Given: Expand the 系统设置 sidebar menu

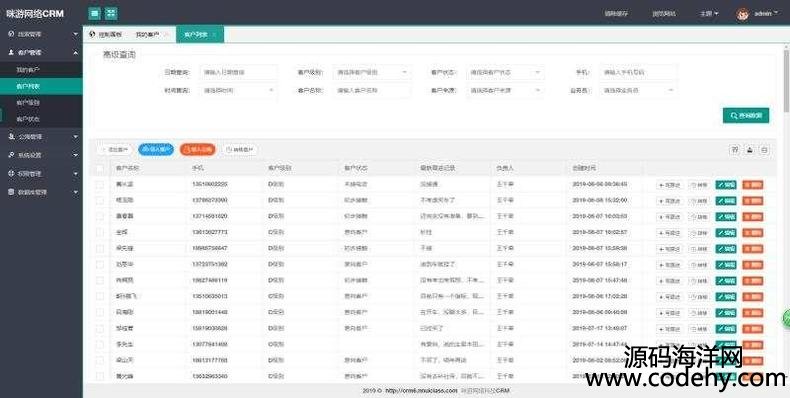Looking at the screenshot, I should (x=41, y=155).
